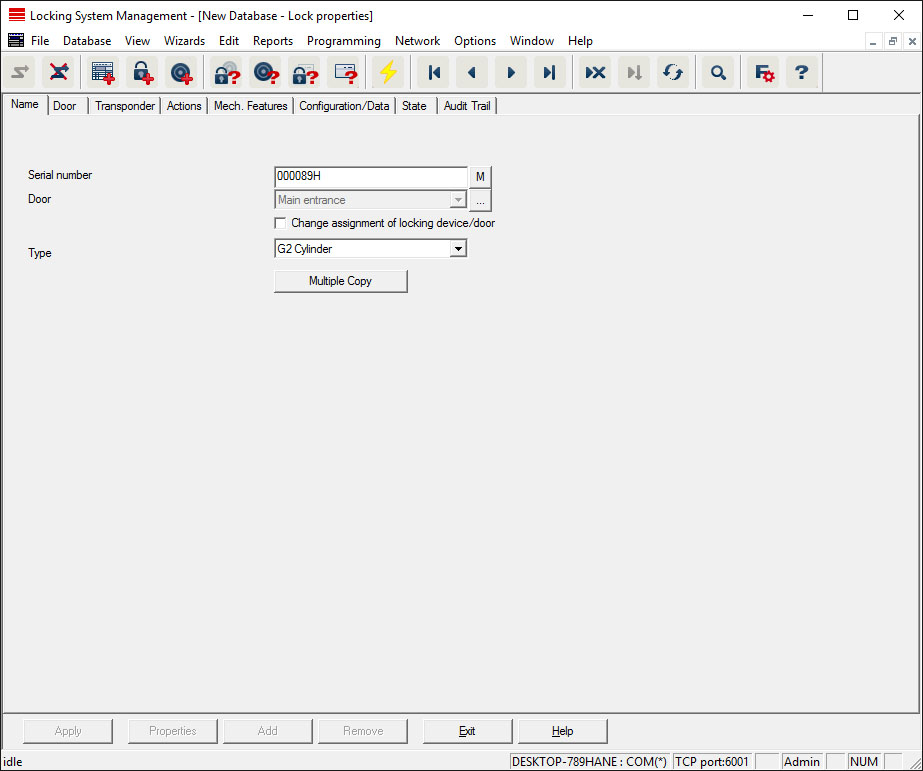923x771 pixels.
Task: Click the yellow lightning bolt program icon
Action: click(387, 72)
